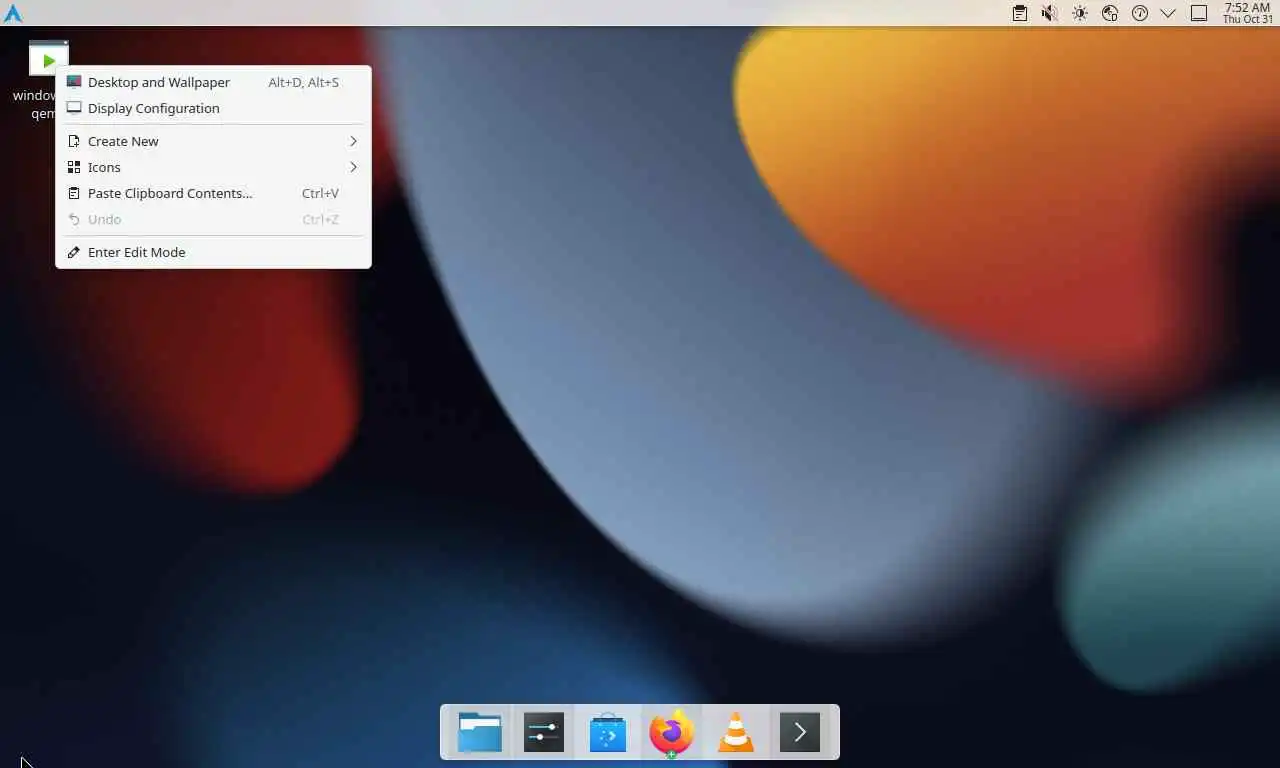Click the show desktop icon
Viewport: 1280px width, 768px height.
(1199, 13)
